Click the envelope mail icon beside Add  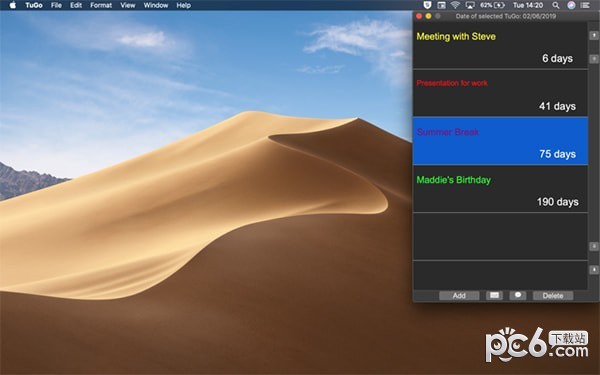tap(494, 295)
